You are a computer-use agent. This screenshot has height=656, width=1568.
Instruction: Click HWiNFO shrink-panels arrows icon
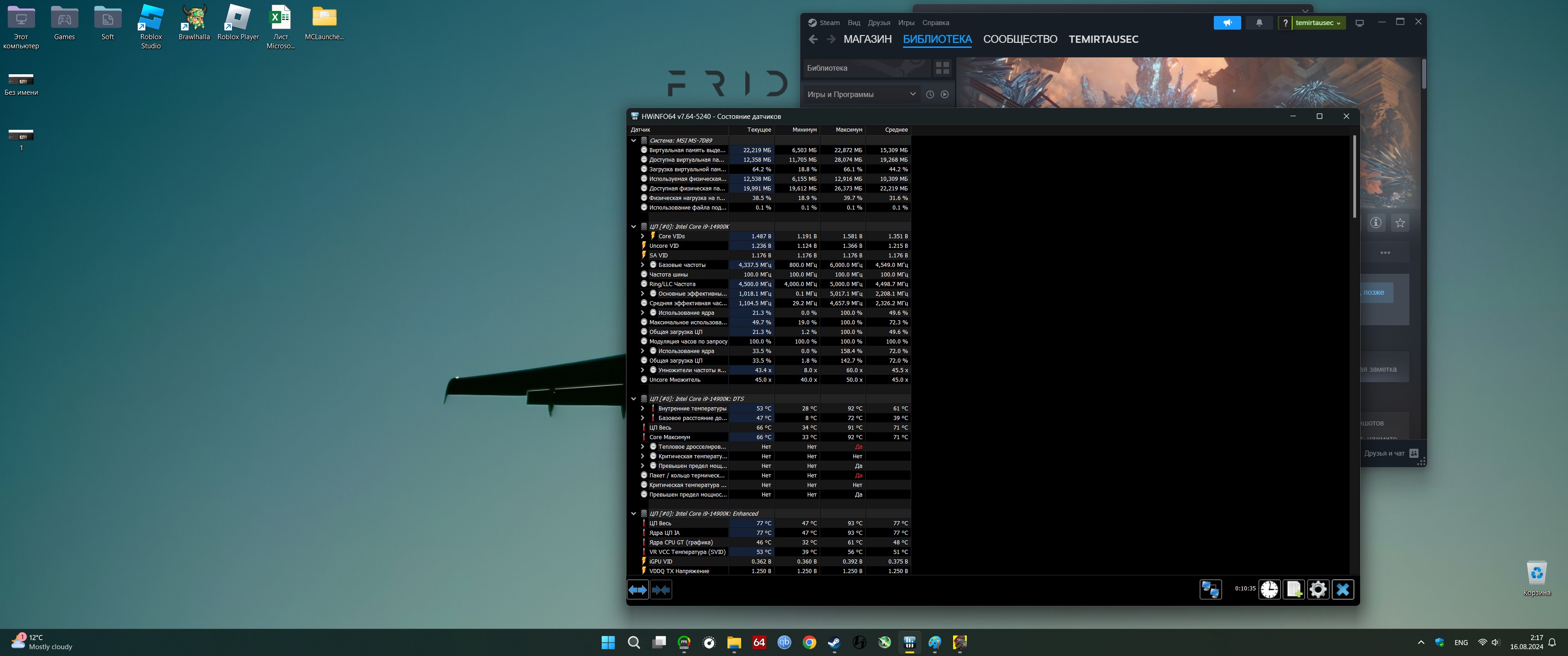(661, 589)
